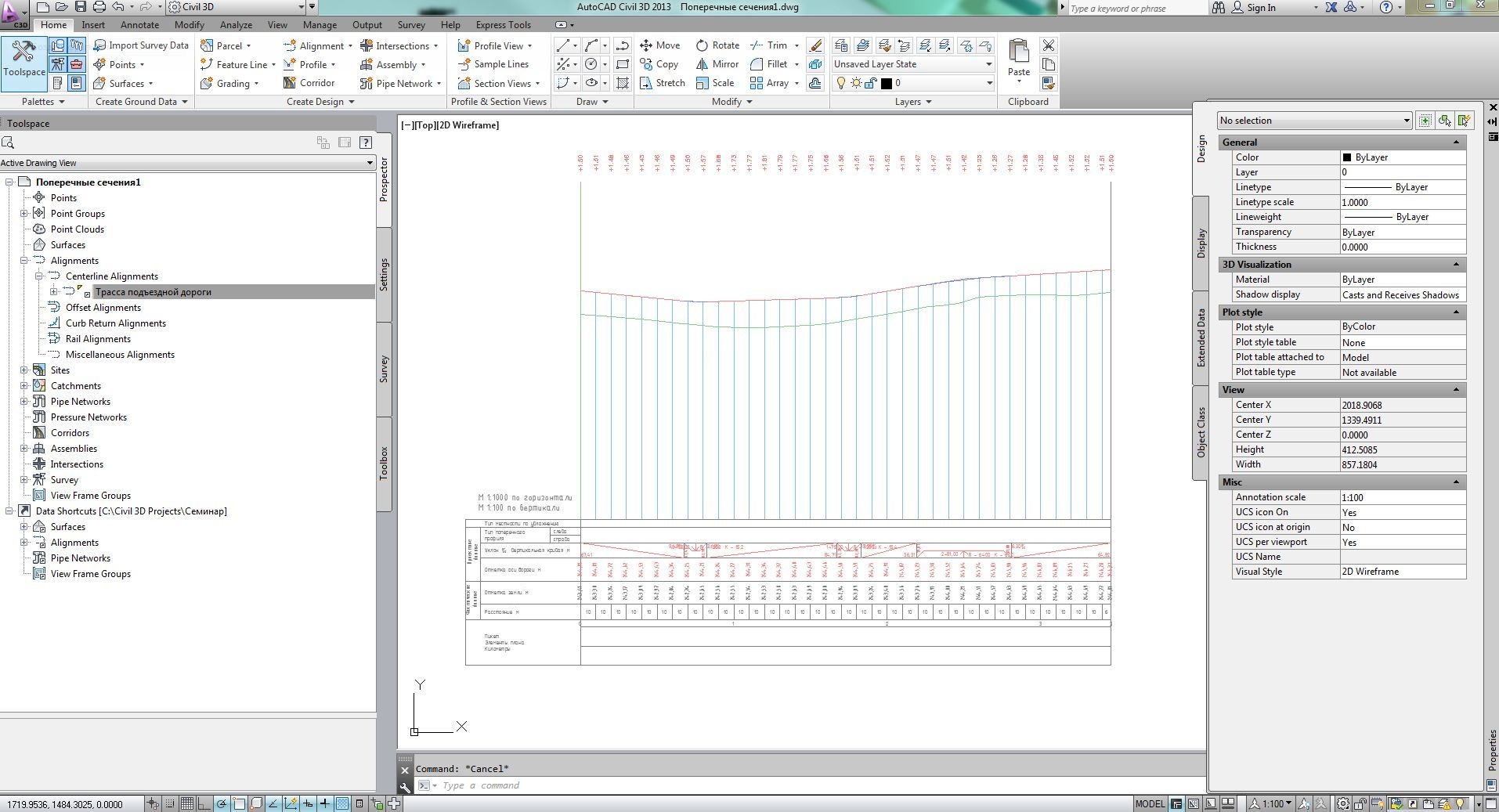This screenshot has height=812, width=1499.
Task: Select the Rotate tool in Modify panel
Action: [x=717, y=45]
